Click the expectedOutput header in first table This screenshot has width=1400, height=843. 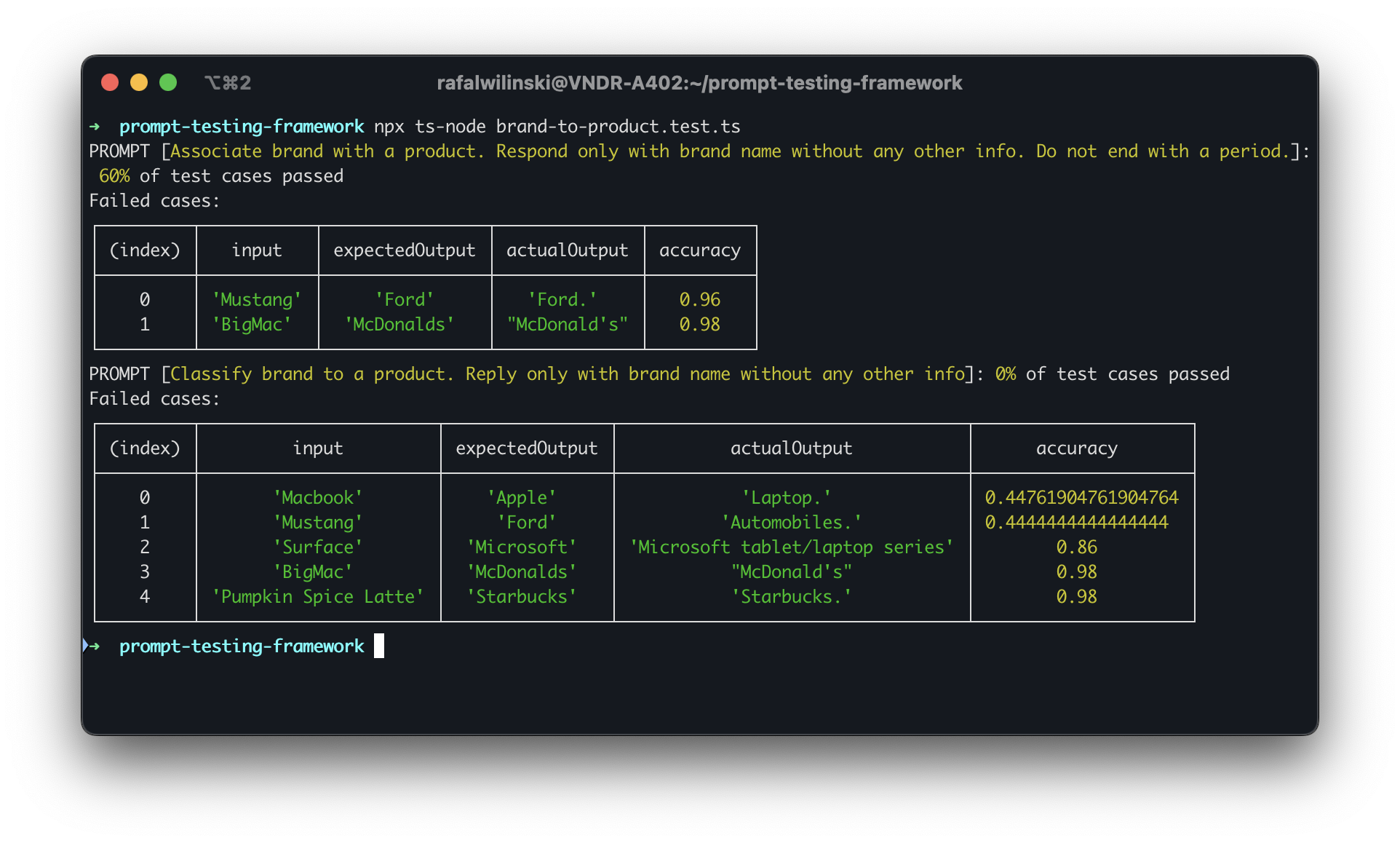[404, 250]
